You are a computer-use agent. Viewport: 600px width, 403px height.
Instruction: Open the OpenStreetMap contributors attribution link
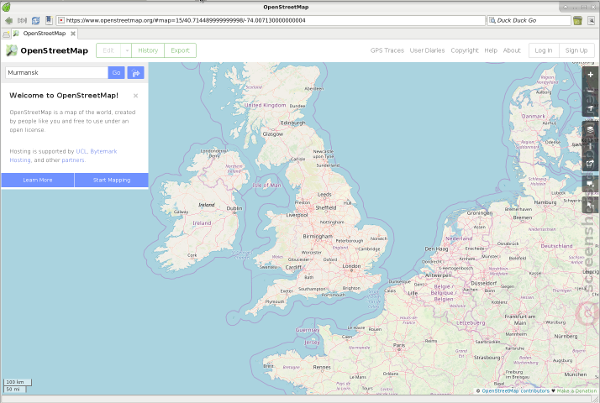(515, 391)
